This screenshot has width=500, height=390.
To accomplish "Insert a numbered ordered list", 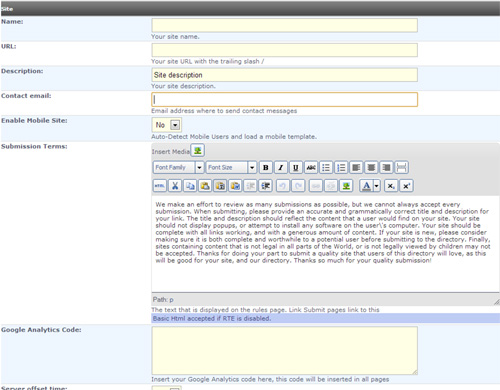I will coord(341,167).
